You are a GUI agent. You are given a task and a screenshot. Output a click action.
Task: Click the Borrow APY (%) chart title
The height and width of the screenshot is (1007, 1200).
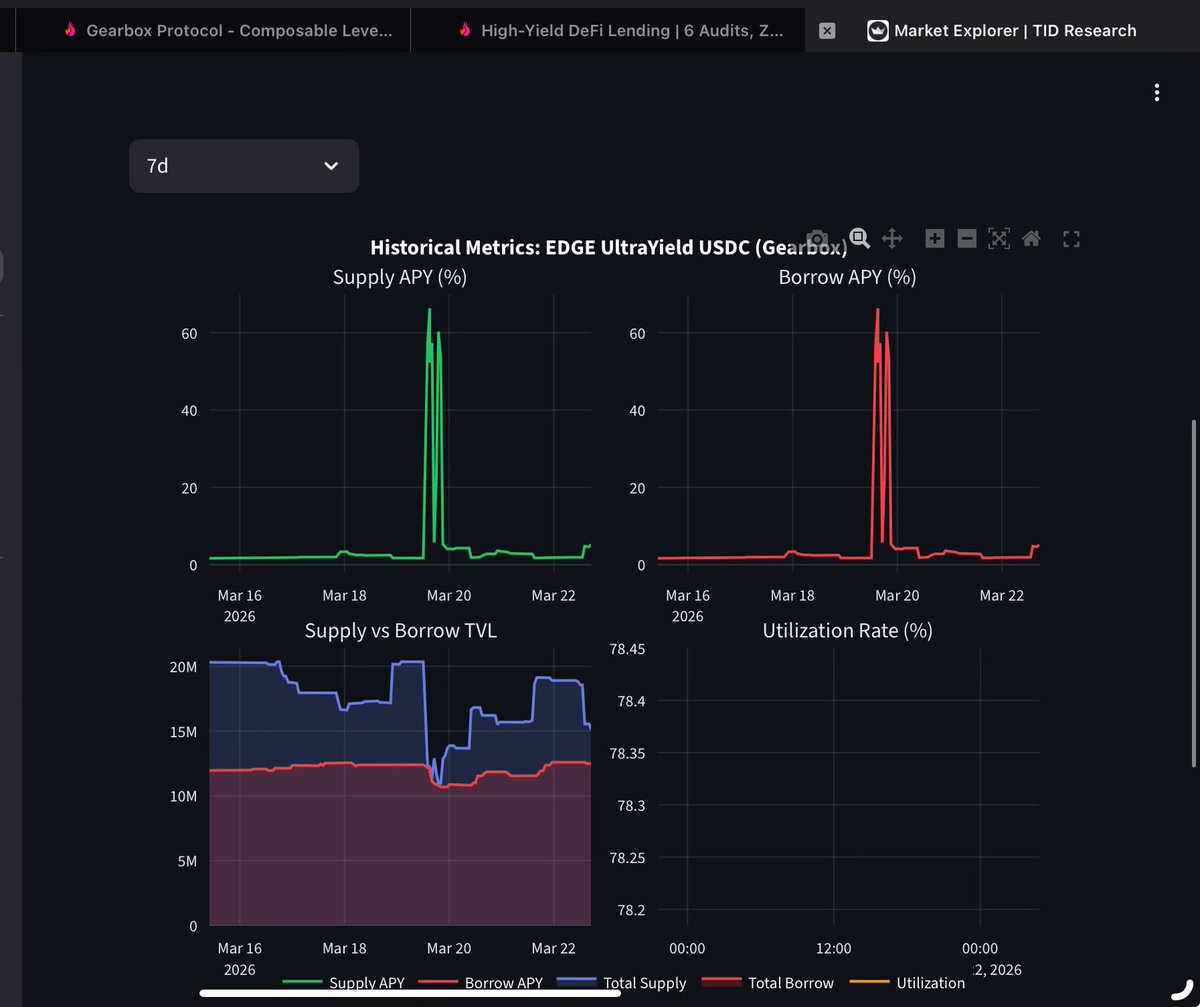tap(847, 277)
